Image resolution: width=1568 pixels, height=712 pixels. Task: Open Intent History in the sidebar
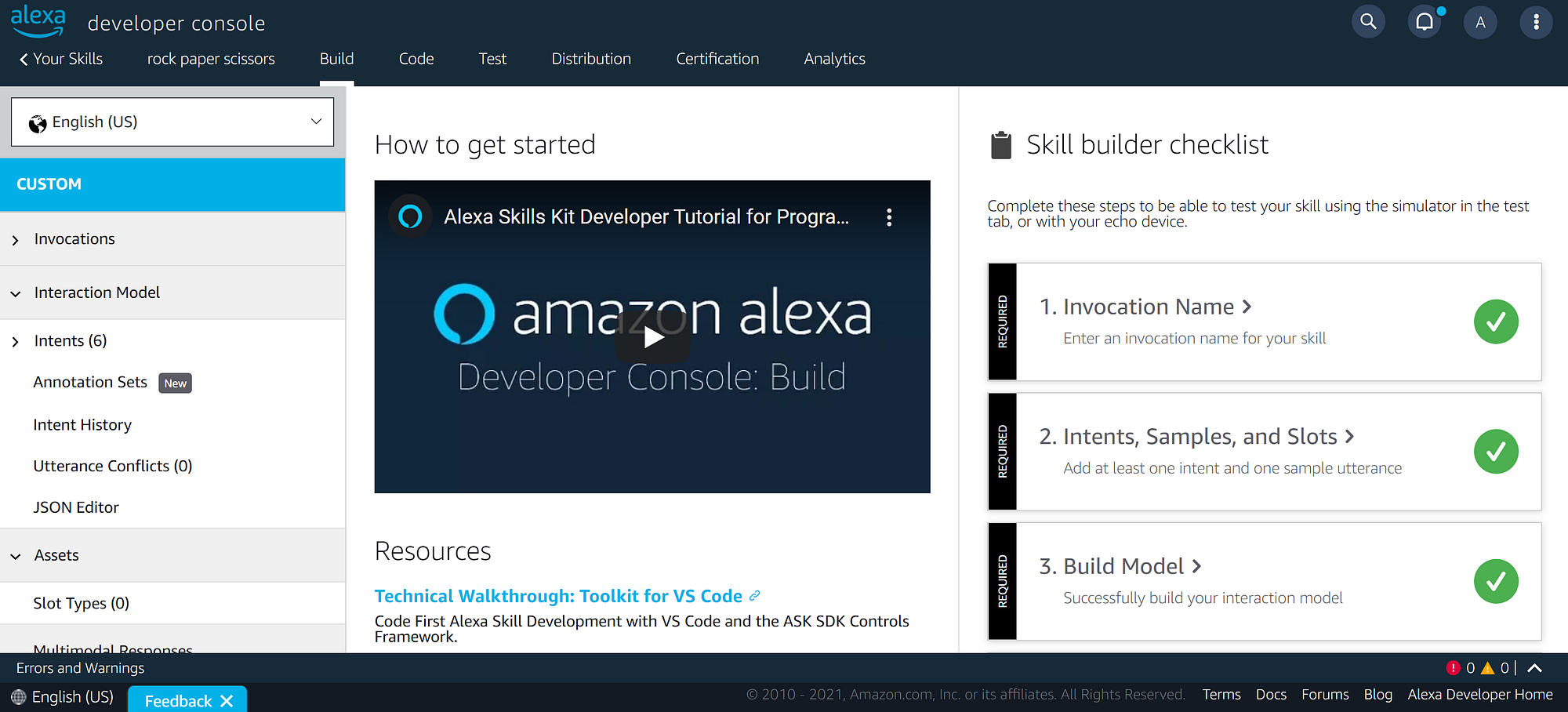[x=82, y=425]
